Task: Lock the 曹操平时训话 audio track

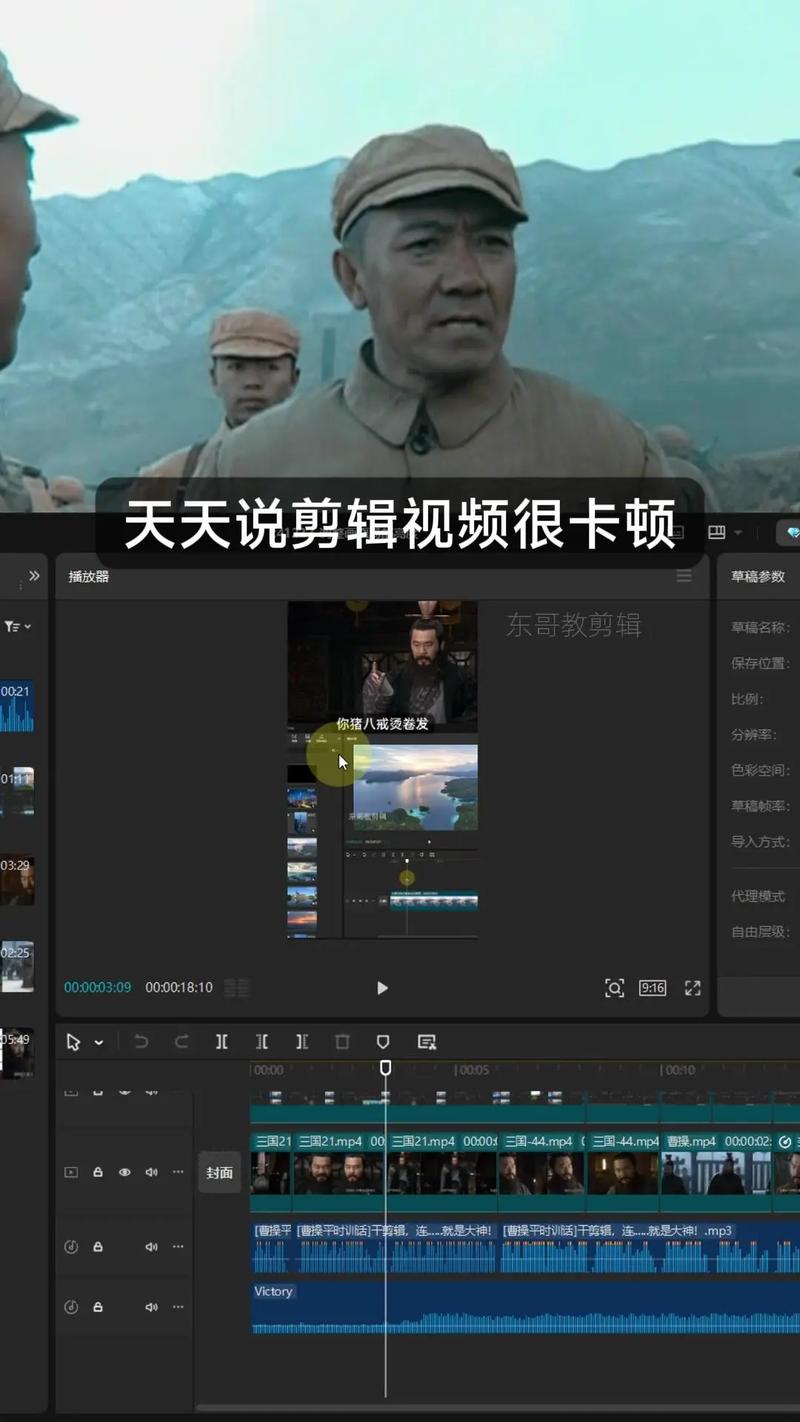Action: [98, 1247]
